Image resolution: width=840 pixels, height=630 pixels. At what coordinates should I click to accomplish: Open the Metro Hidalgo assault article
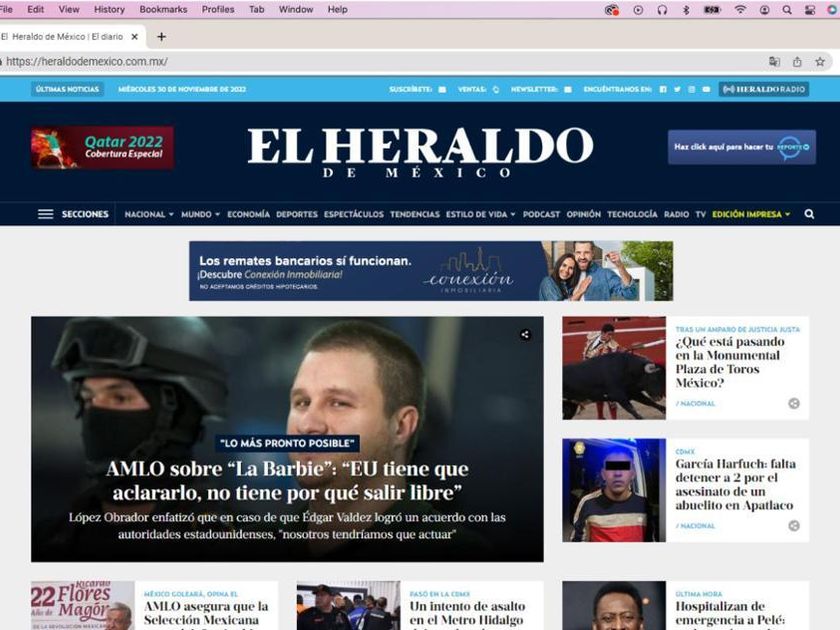[466, 613]
